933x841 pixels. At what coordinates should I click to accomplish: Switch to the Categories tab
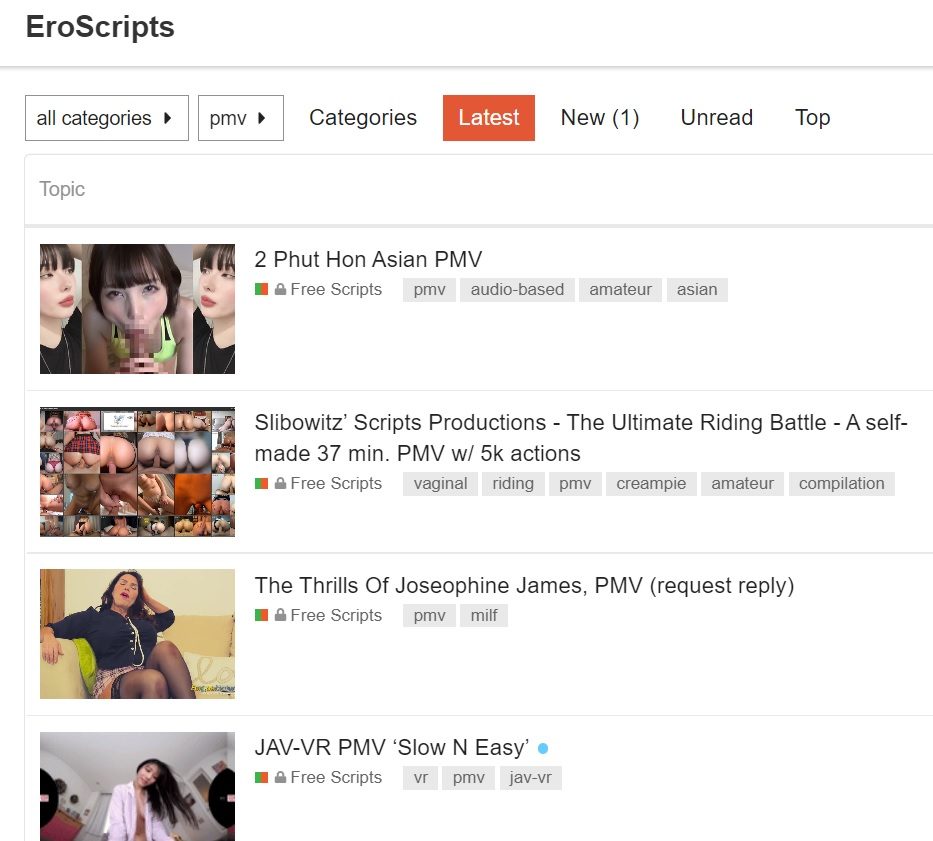point(362,118)
